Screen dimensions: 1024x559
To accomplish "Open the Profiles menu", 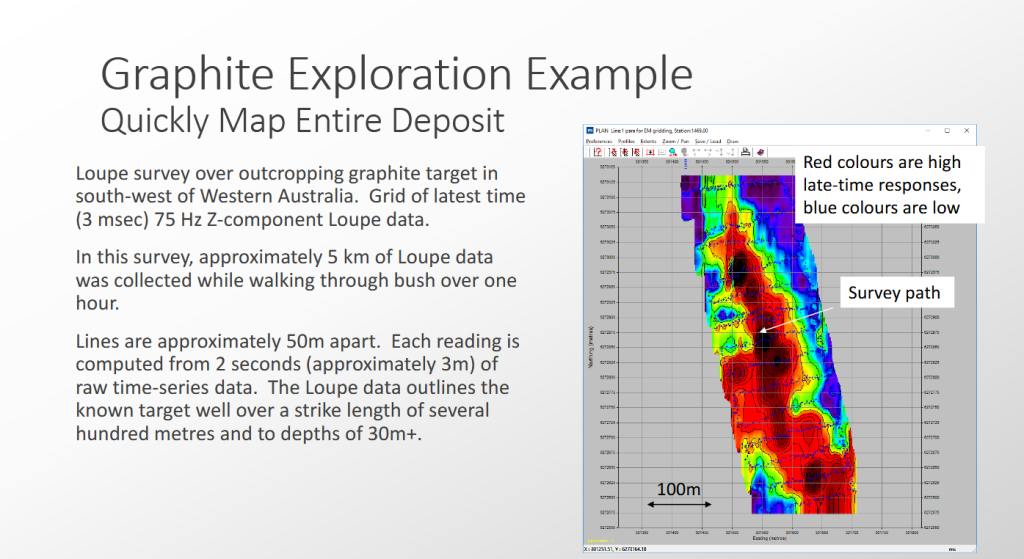I will [626, 141].
